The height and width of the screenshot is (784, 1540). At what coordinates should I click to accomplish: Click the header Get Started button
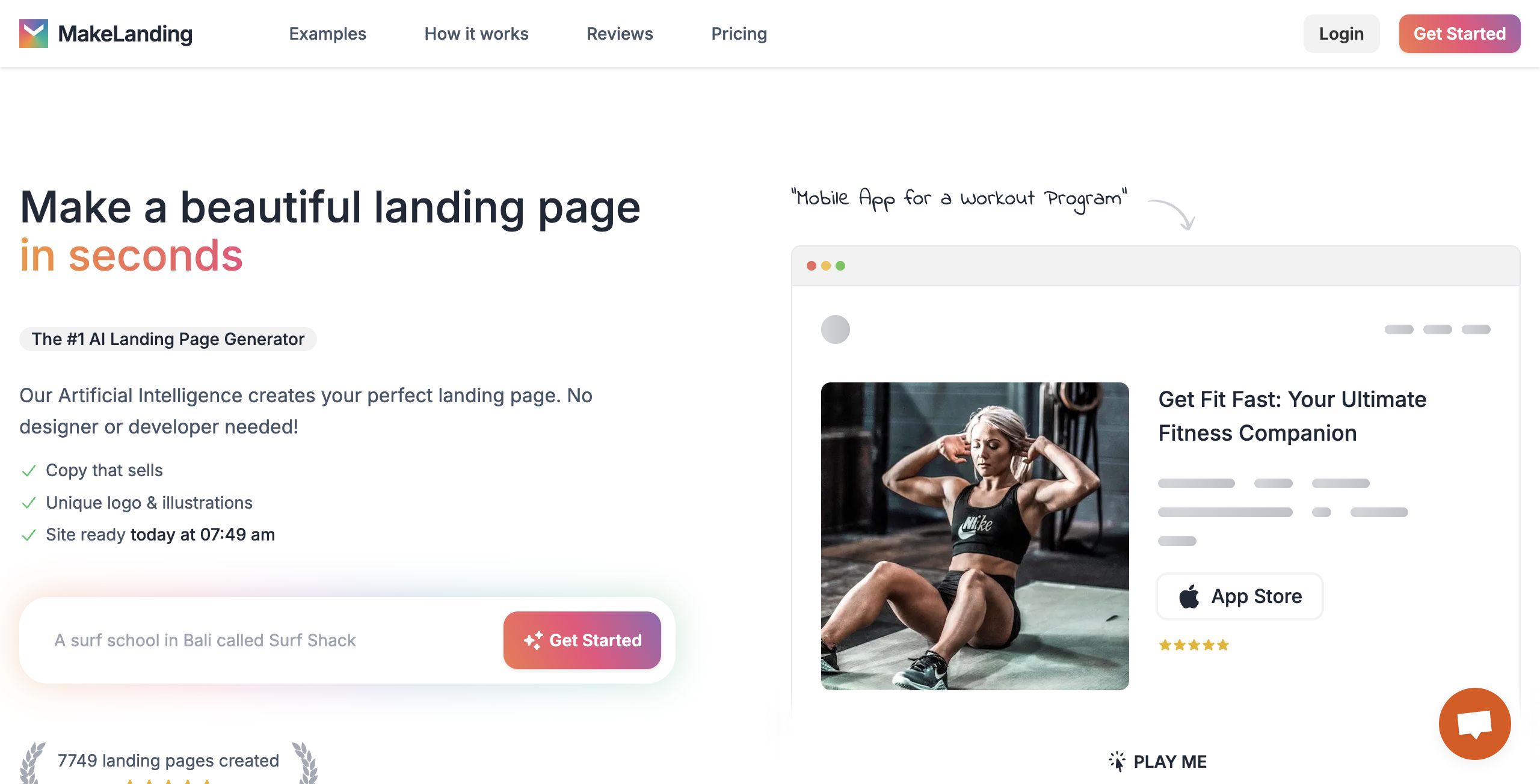1459,34
